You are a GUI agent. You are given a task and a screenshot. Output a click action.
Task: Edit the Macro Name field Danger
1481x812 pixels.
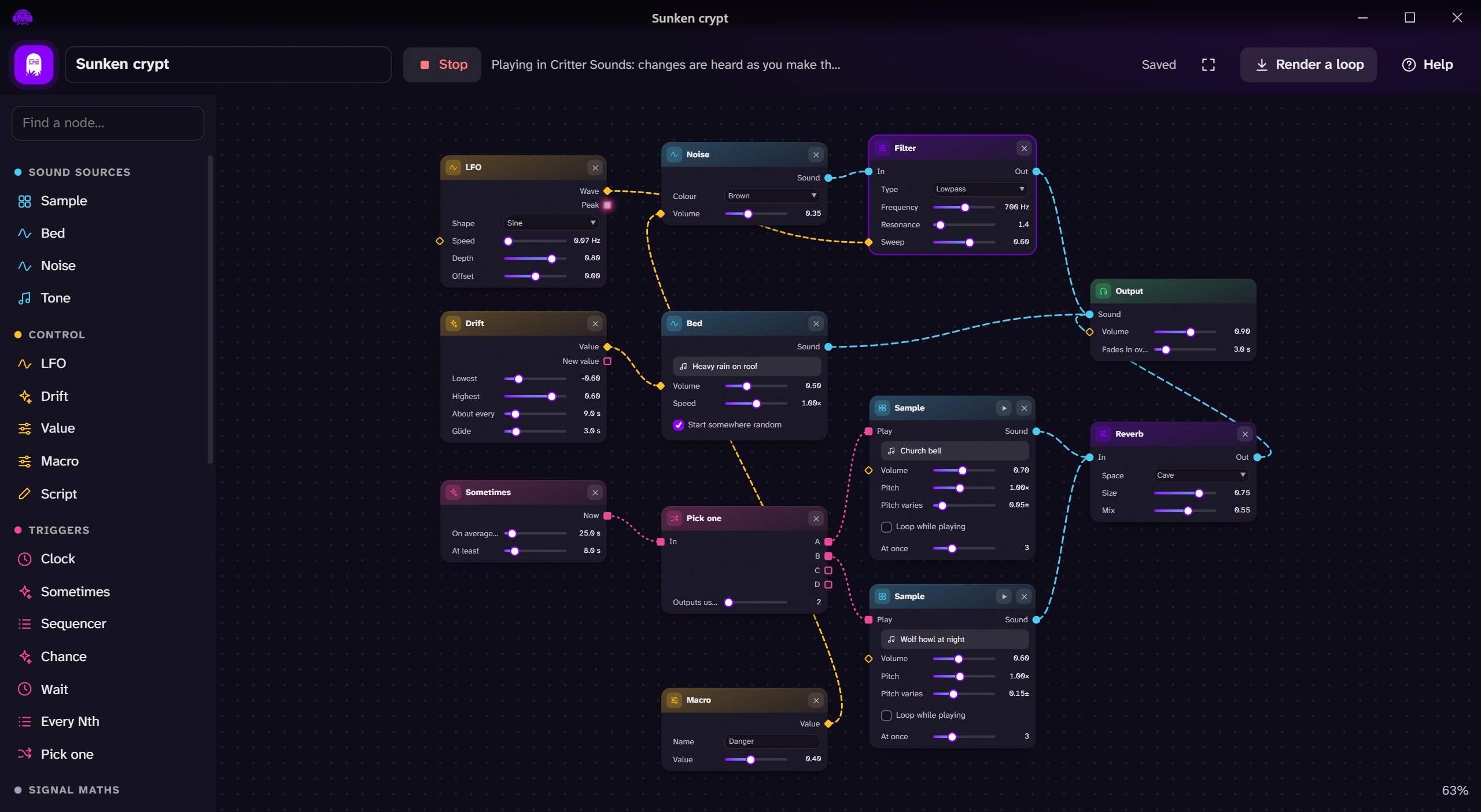tap(772, 742)
